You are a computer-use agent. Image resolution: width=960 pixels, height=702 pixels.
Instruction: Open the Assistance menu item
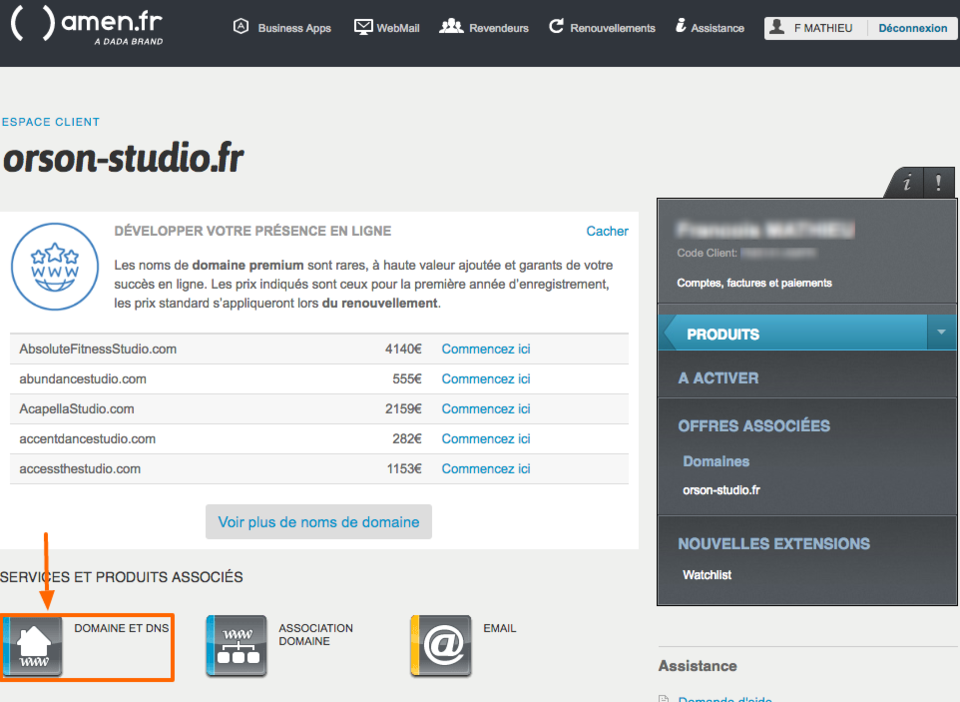coord(718,28)
